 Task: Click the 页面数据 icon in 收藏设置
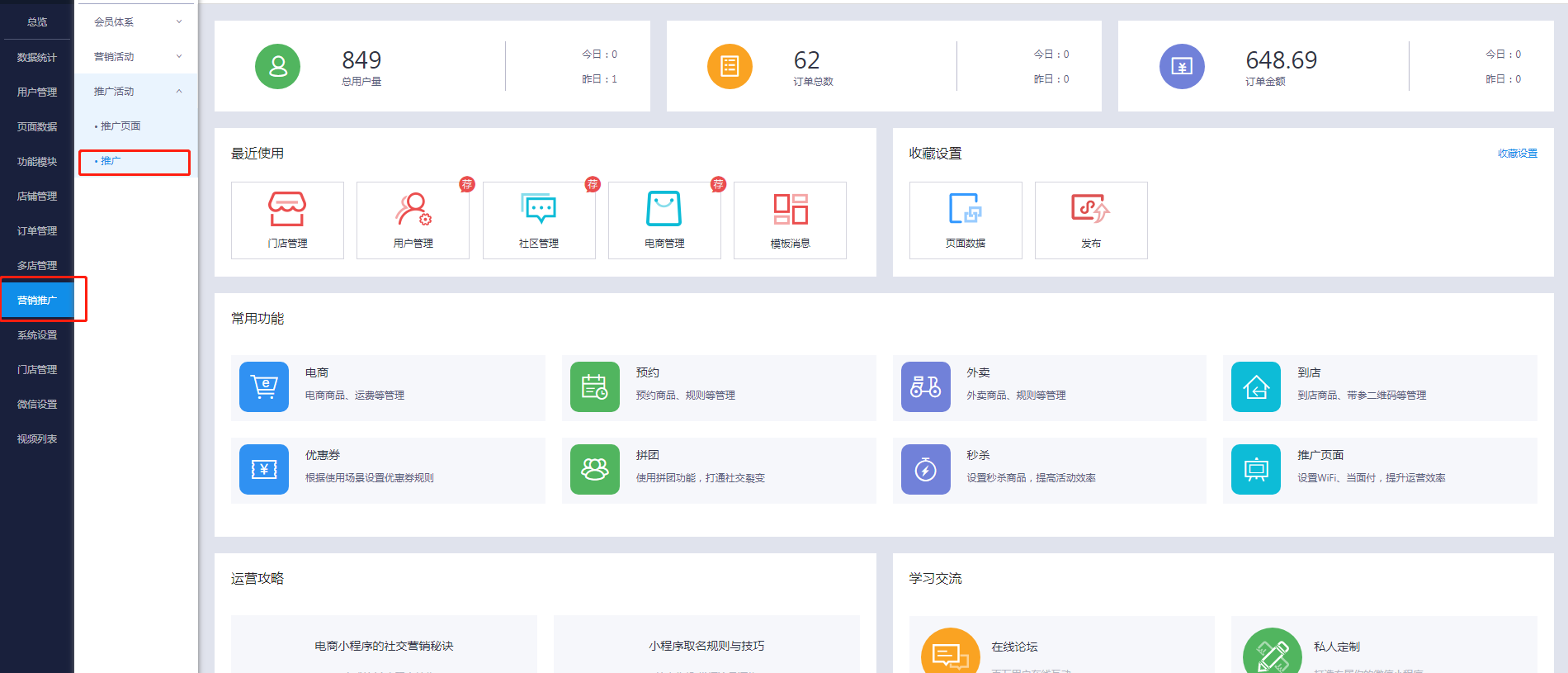click(966, 210)
